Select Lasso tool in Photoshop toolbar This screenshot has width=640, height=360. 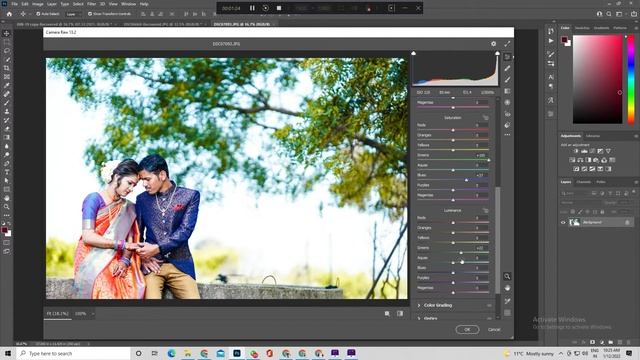7,51
